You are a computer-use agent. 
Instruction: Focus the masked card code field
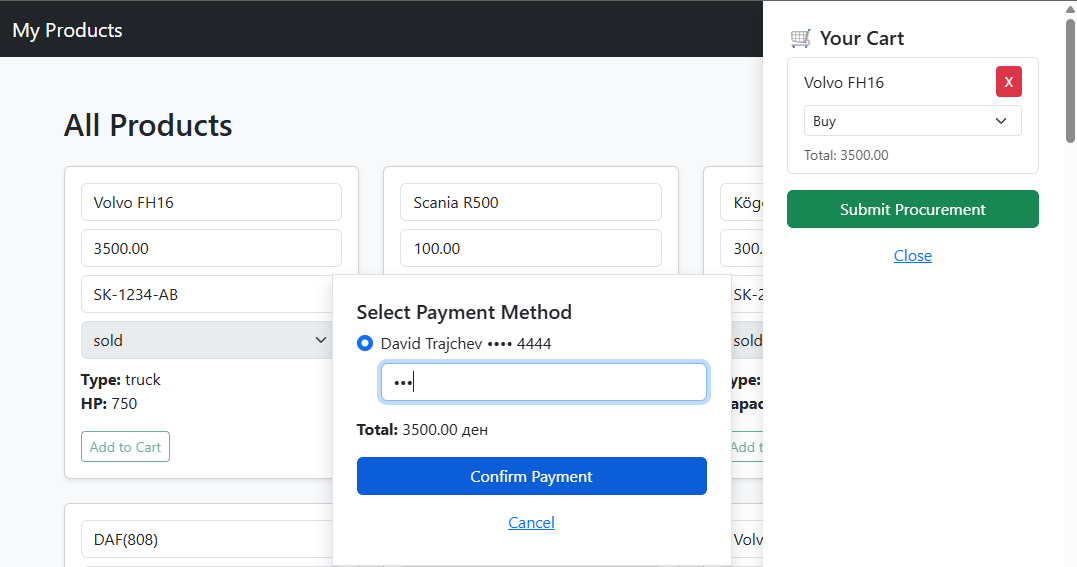click(x=543, y=382)
